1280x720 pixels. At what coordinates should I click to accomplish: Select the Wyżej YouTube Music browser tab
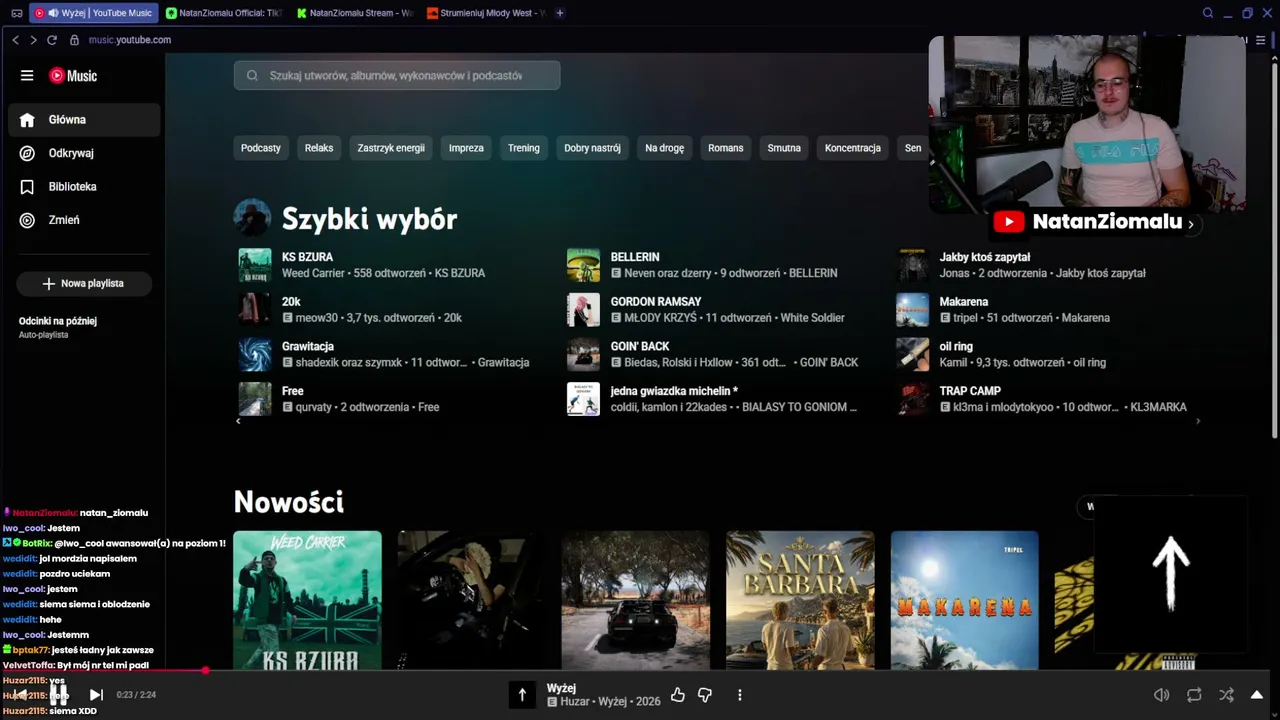94,13
